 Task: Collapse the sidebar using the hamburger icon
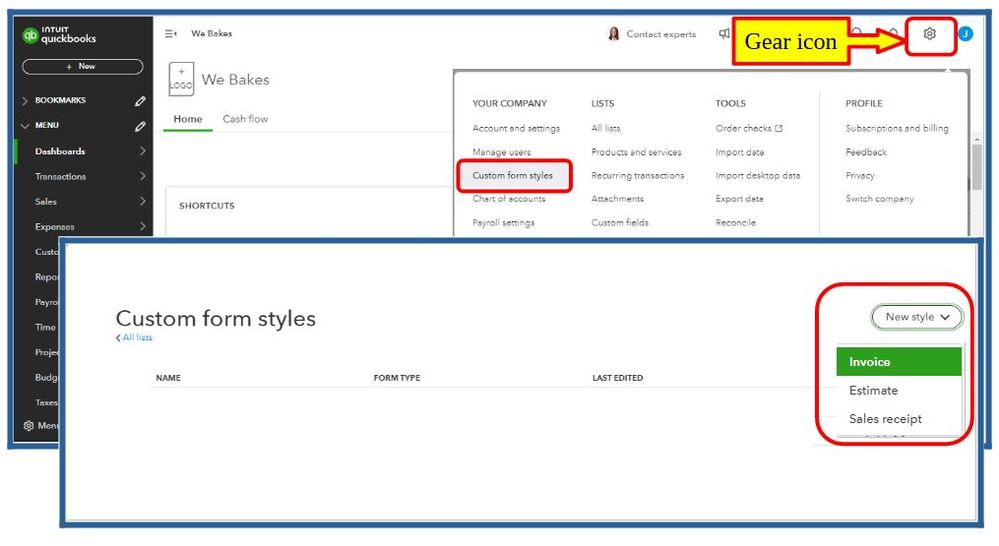tap(171, 34)
